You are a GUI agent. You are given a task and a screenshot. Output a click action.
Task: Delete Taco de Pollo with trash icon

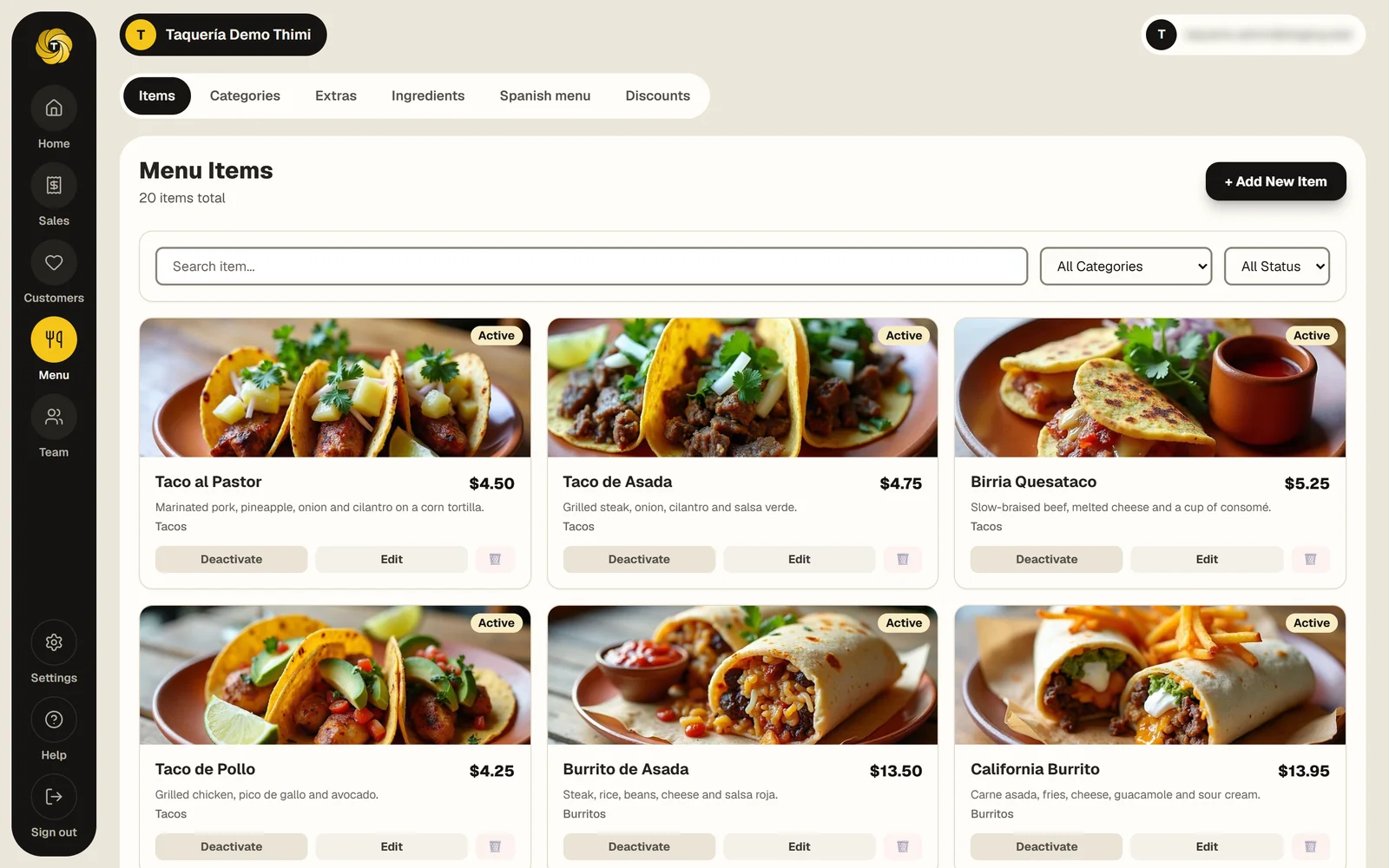[495, 846]
